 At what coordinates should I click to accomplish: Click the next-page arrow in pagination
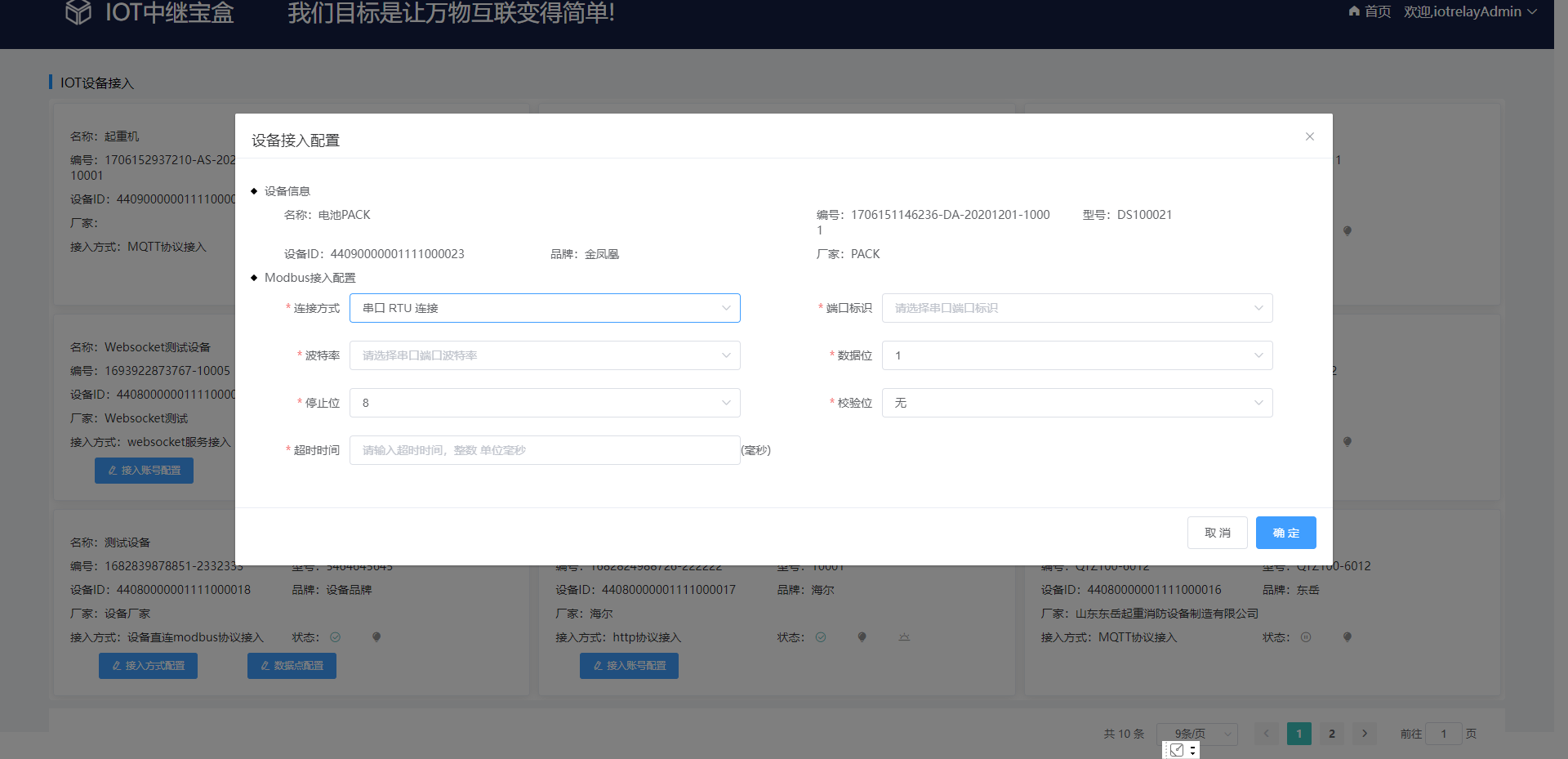(1364, 734)
